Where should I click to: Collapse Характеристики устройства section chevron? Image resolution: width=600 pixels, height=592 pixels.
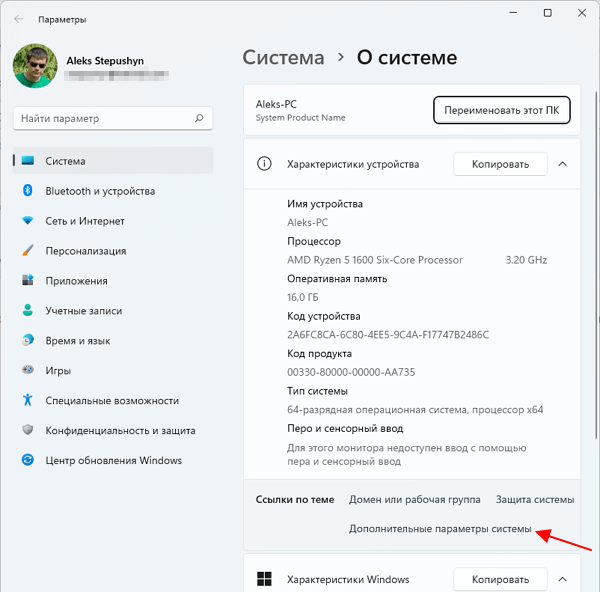pyautogui.click(x=562, y=164)
